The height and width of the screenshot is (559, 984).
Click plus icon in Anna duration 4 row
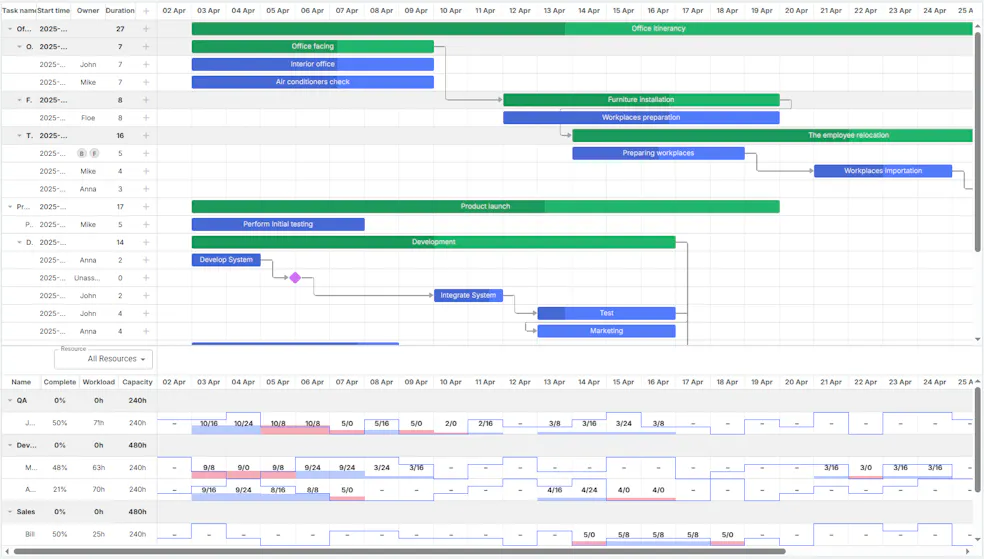tap(146, 331)
